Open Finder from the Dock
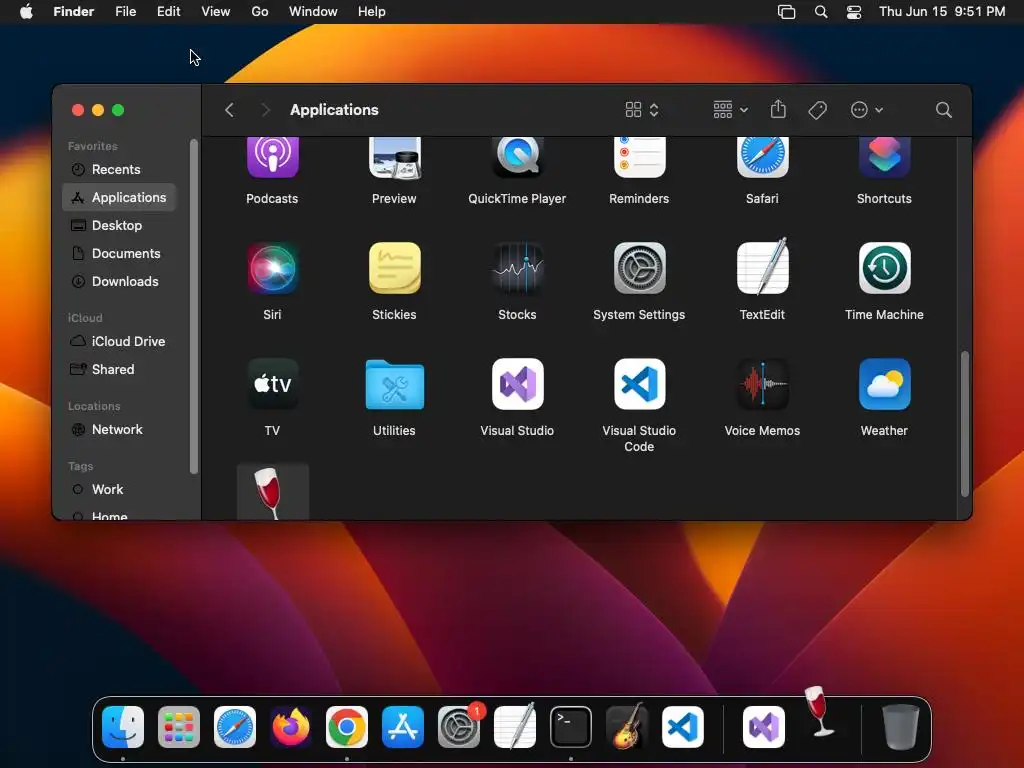The height and width of the screenshot is (768, 1024). point(123,727)
